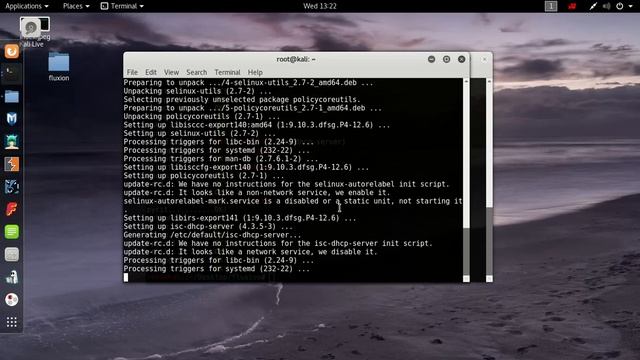This screenshot has width=640, height=360.
Task: Minimize the root@kali terminal window
Action: tap(431, 59)
